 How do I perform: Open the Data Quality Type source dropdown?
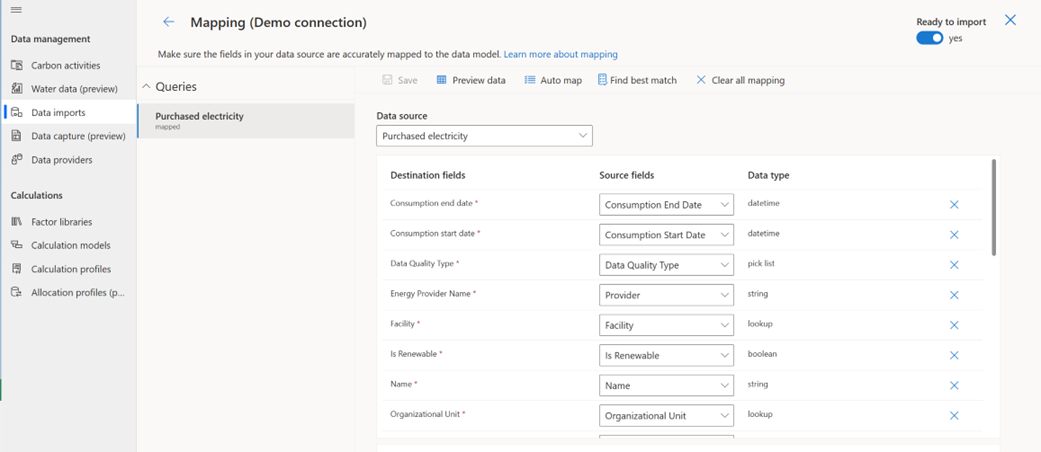[666, 265]
